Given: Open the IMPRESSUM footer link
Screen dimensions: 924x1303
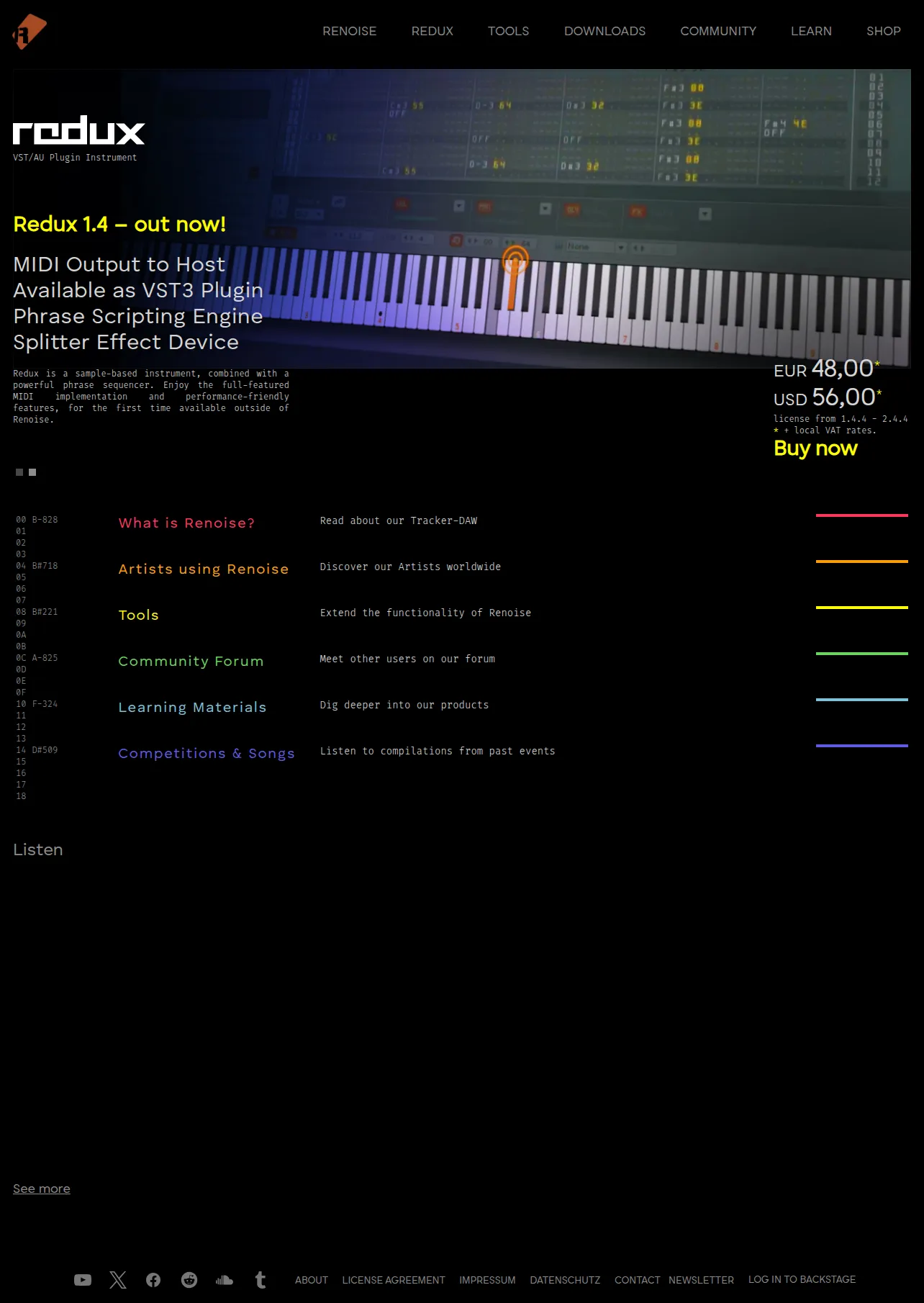Looking at the screenshot, I should click(488, 1280).
